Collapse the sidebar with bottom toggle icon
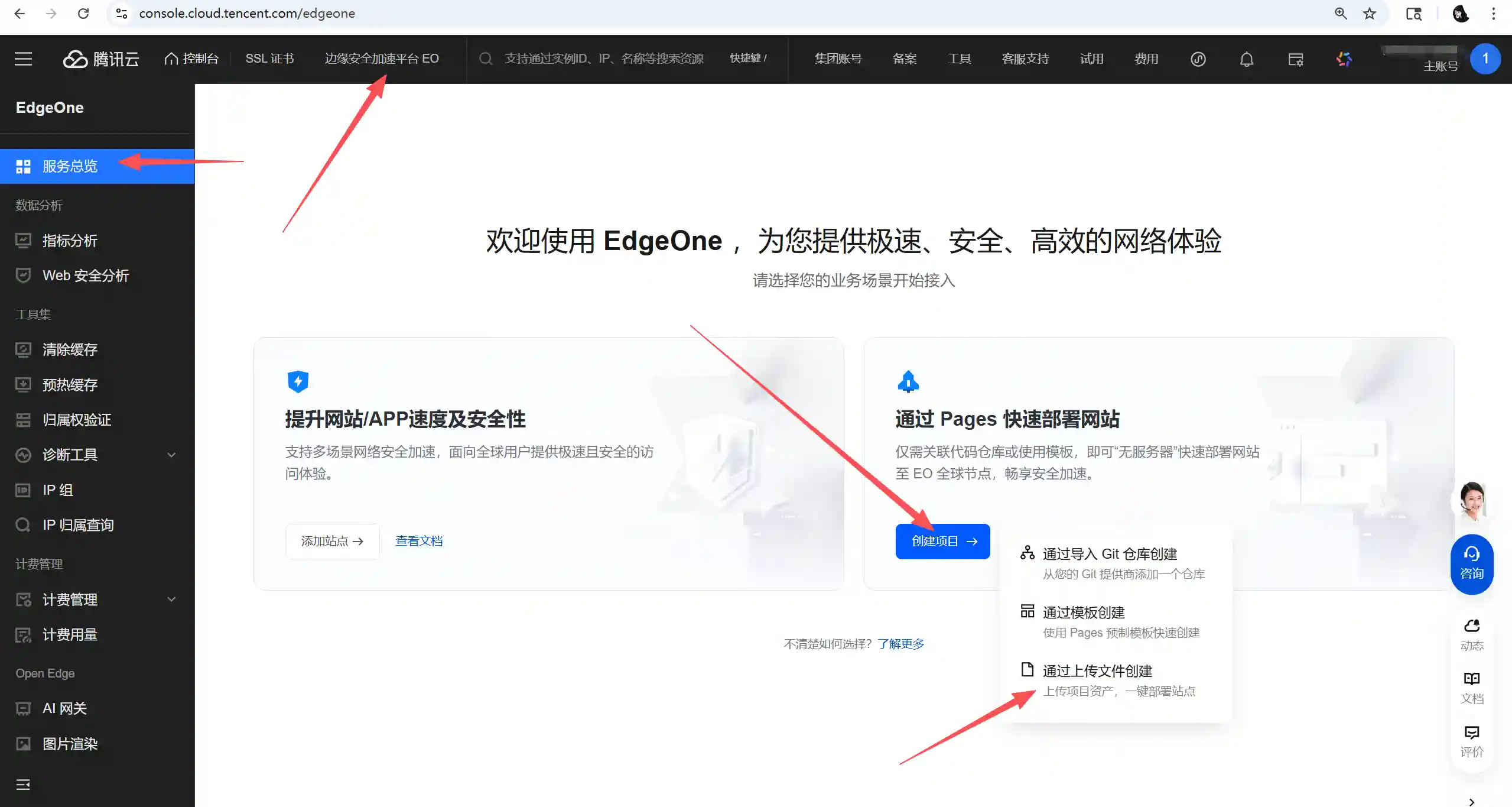The image size is (1512, 807). 23,785
